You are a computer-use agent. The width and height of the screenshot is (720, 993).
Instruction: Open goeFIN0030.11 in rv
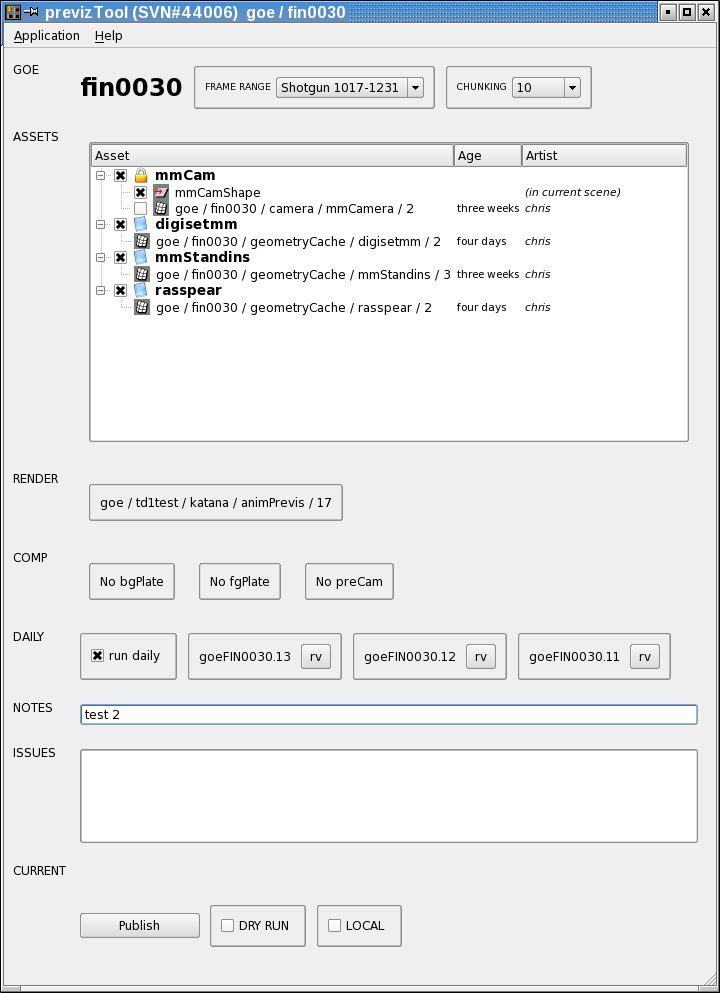point(645,656)
